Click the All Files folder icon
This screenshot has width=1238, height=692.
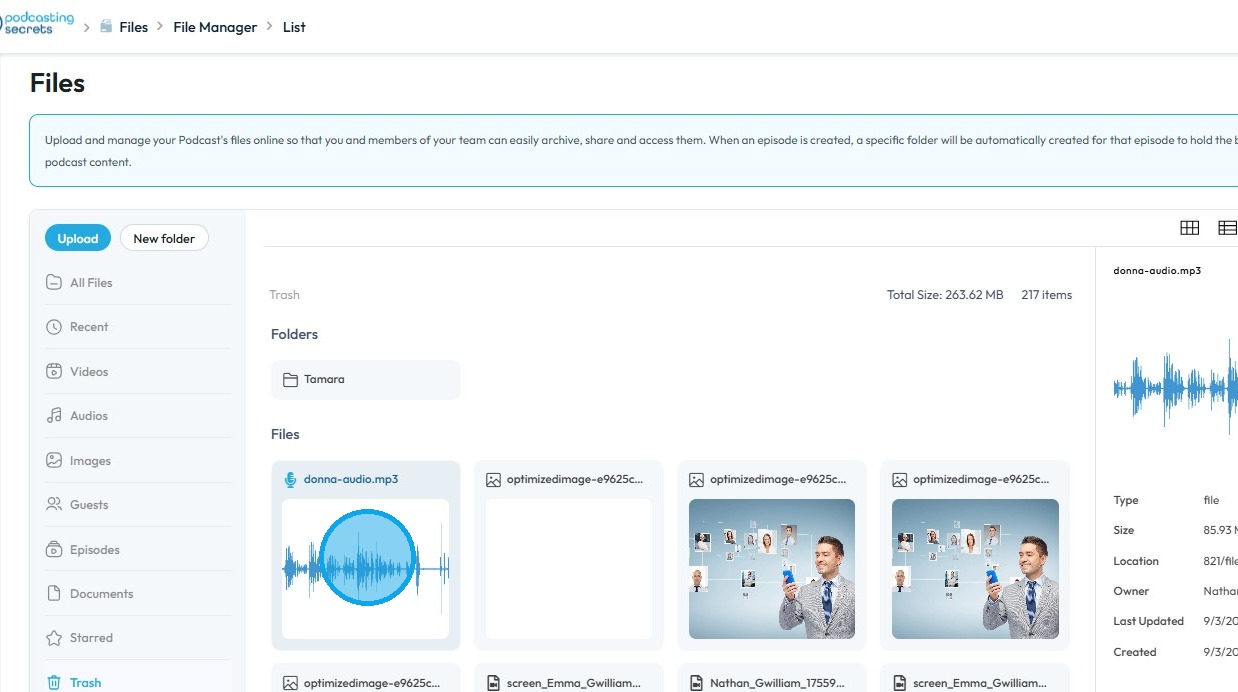pos(54,283)
